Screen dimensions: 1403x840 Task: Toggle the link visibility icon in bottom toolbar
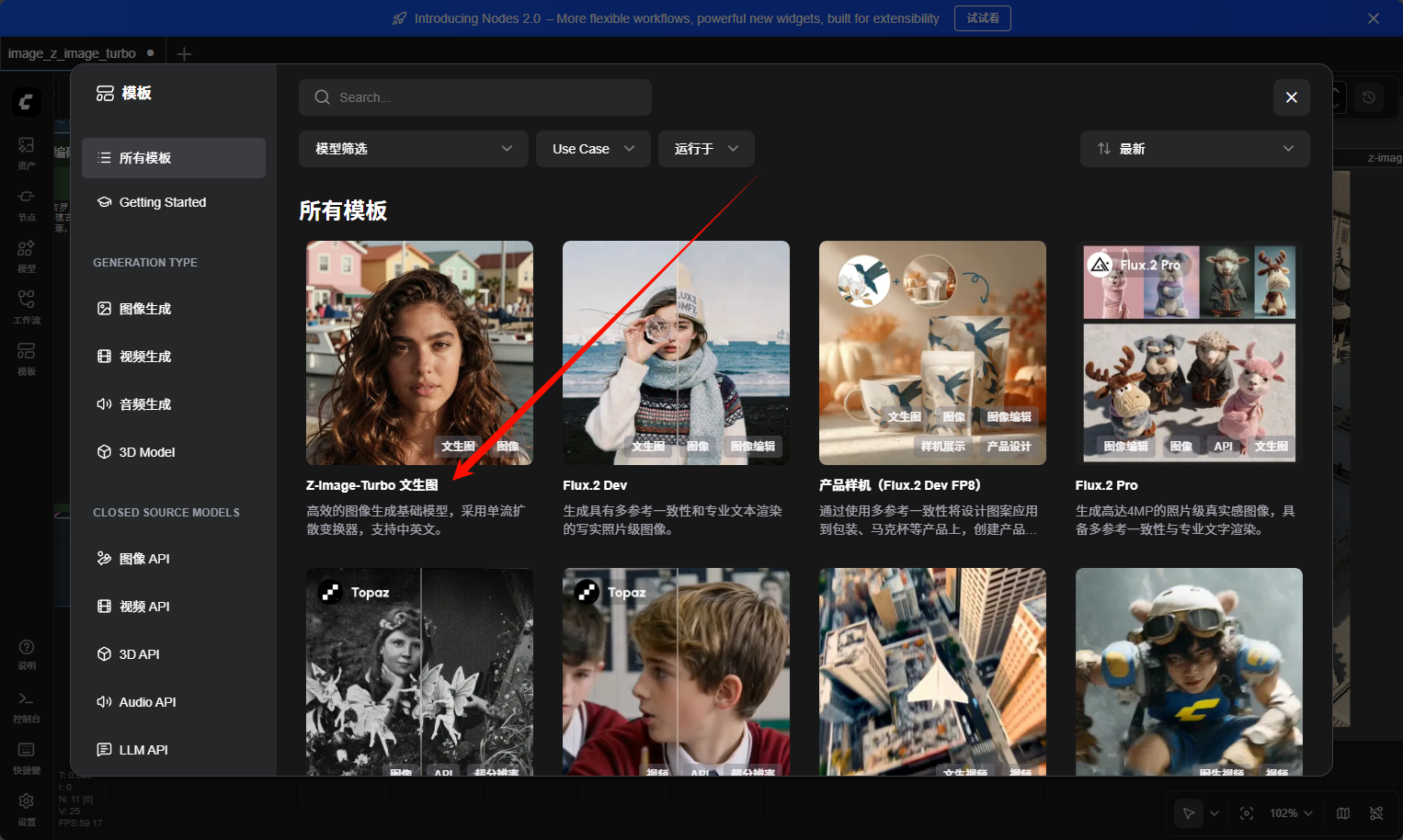(x=1376, y=813)
